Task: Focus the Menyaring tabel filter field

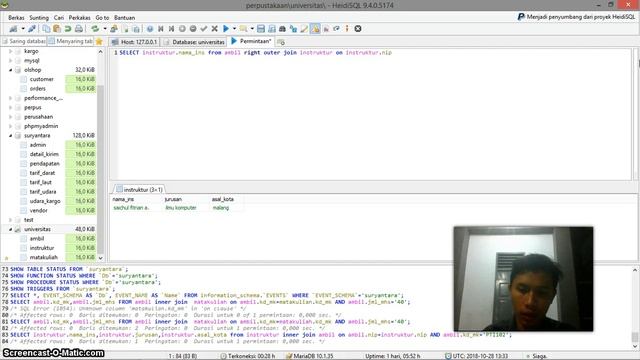Action: click(x=70, y=41)
